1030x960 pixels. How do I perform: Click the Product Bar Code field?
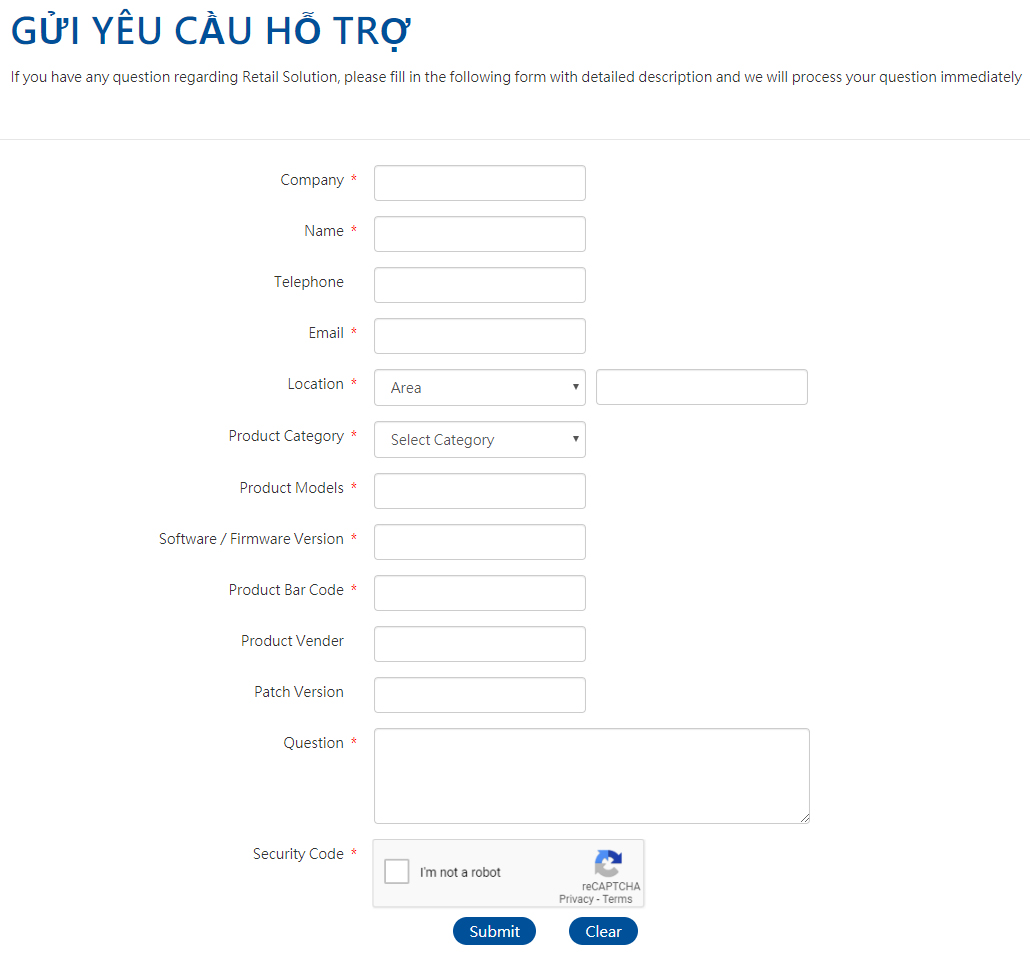[480, 593]
